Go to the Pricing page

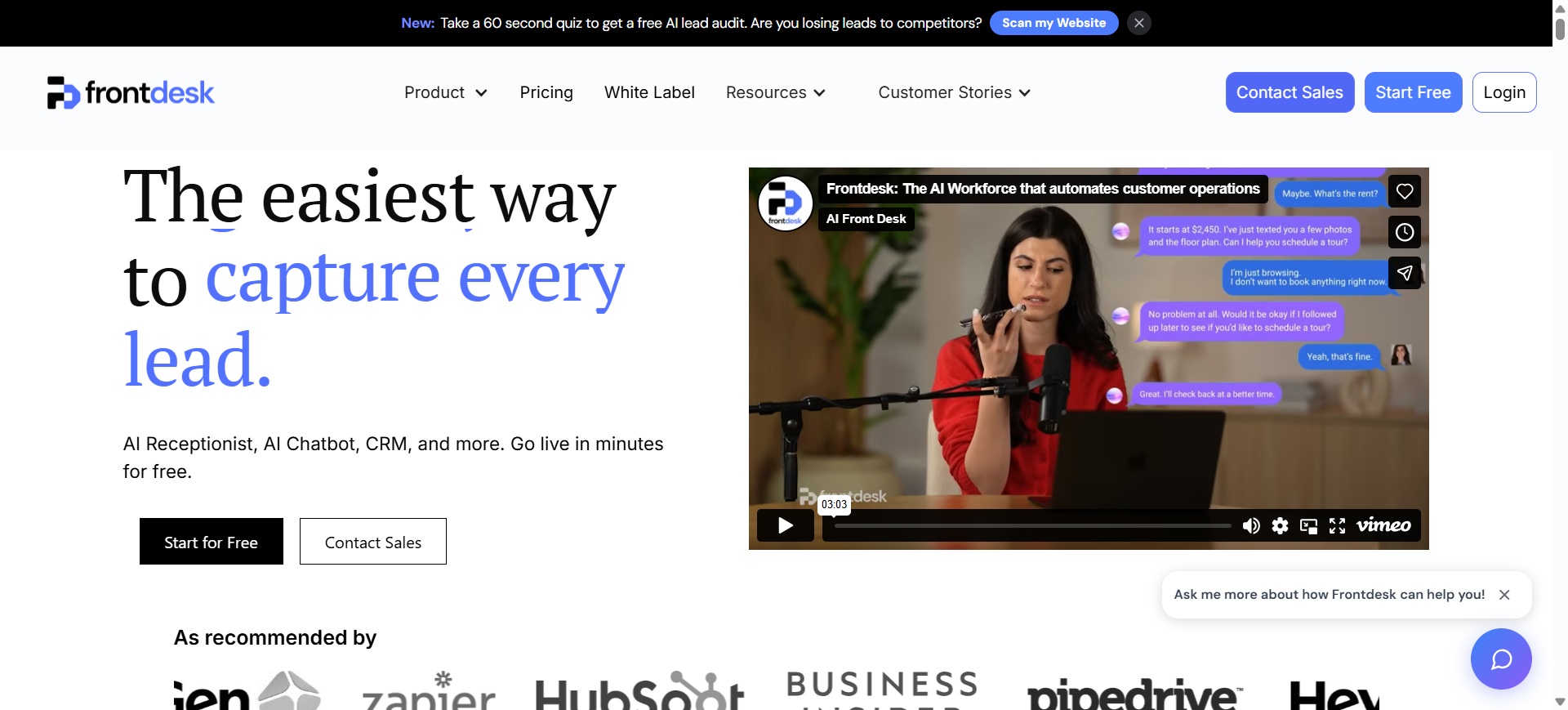coord(546,92)
